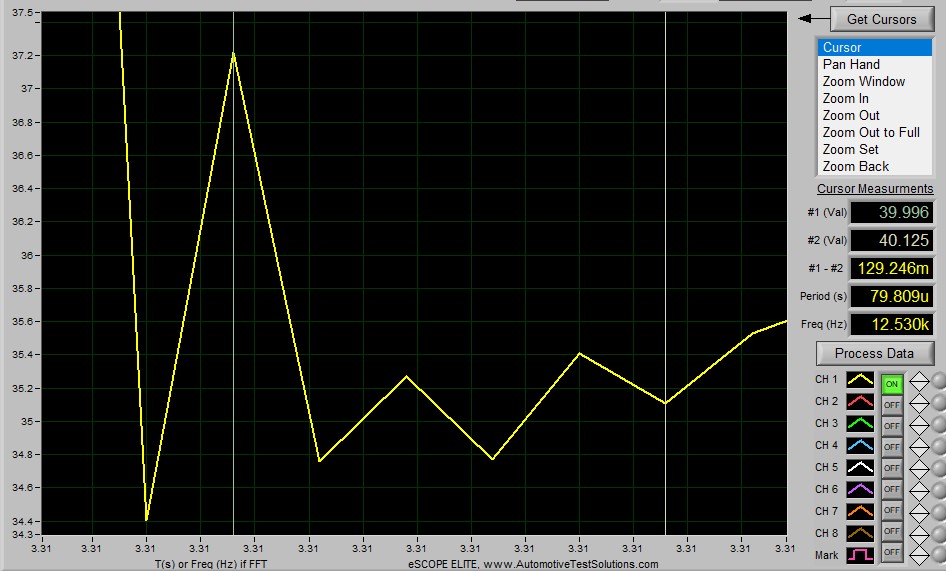This screenshot has height=571, width=946.
Task: Click the round indicator beside CH 1
Action: (938, 382)
